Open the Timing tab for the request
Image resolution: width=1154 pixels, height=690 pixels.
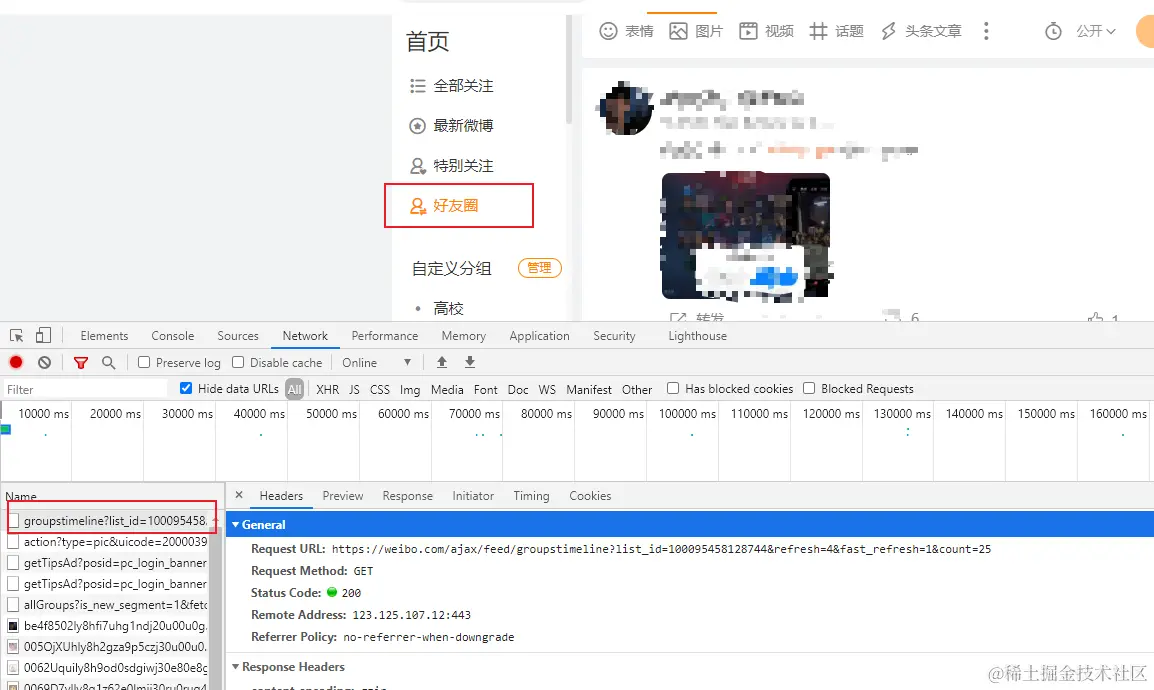tap(531, 495)
